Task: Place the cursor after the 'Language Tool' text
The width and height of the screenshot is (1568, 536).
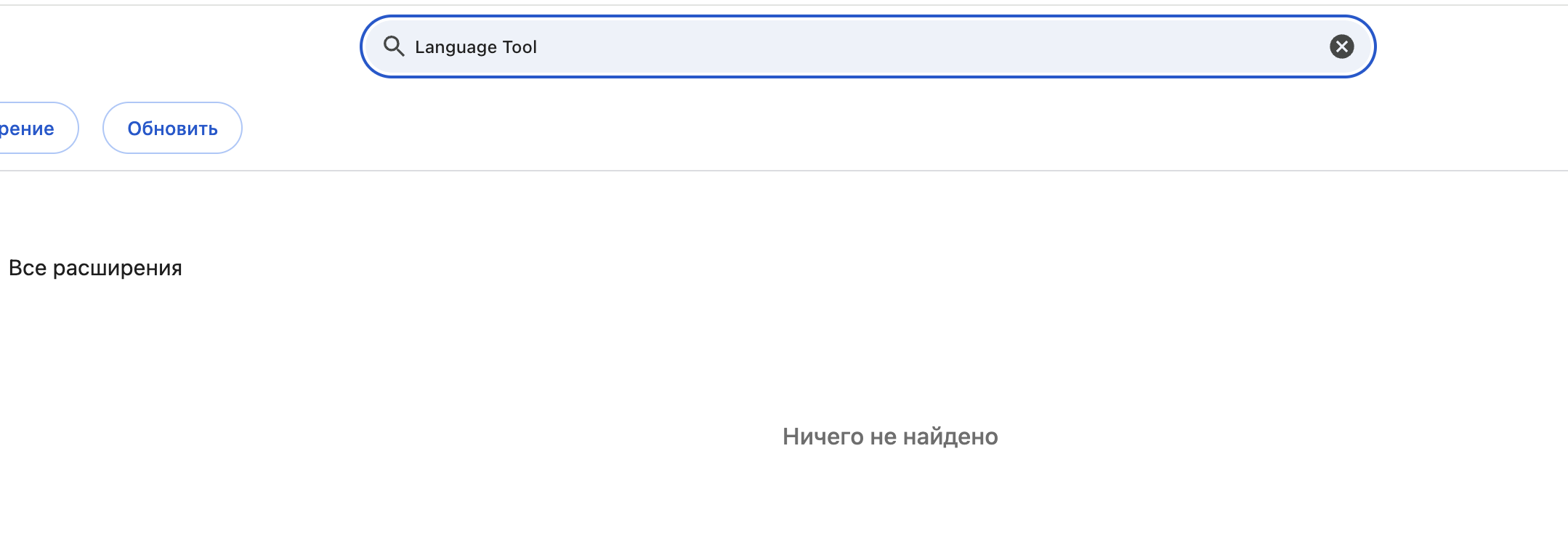Action: point(538,47)
